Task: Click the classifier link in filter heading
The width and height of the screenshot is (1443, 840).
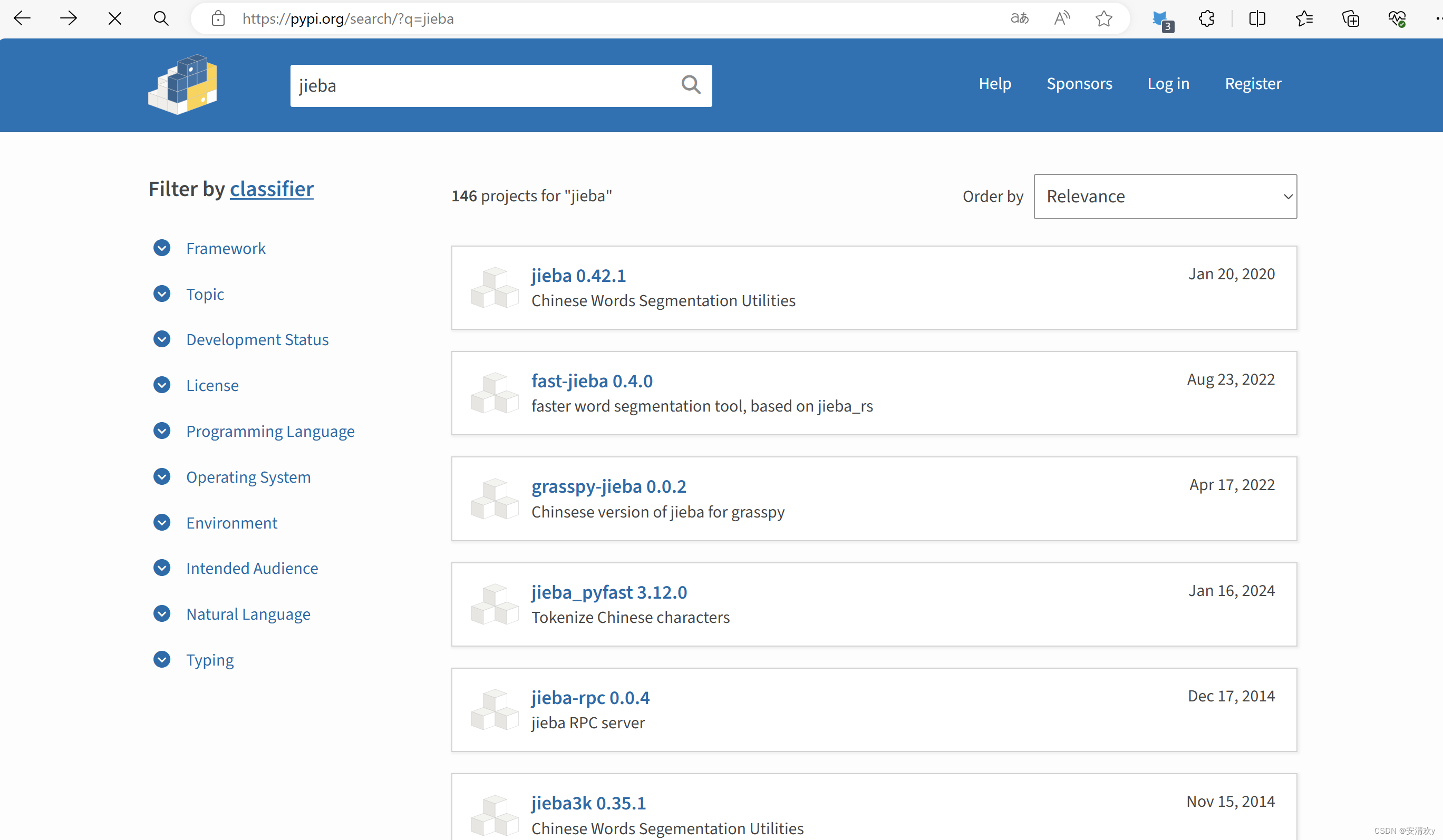Action: [272, 189]
